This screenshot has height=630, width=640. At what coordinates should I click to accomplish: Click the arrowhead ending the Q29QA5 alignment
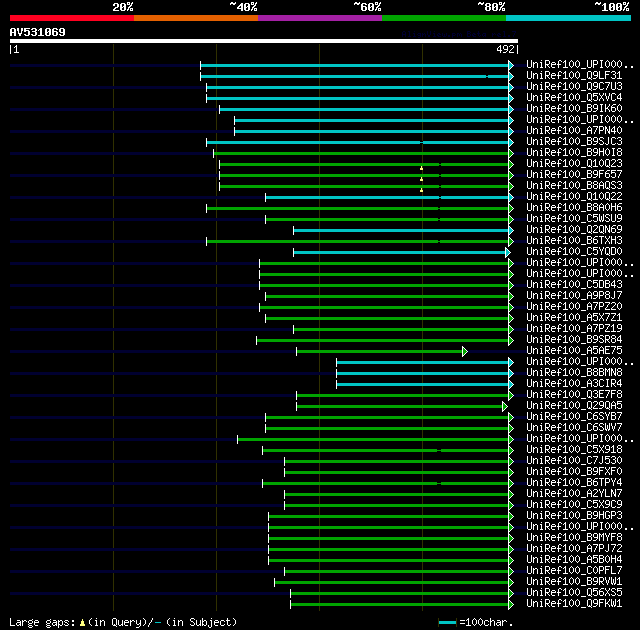coord(505,406)
